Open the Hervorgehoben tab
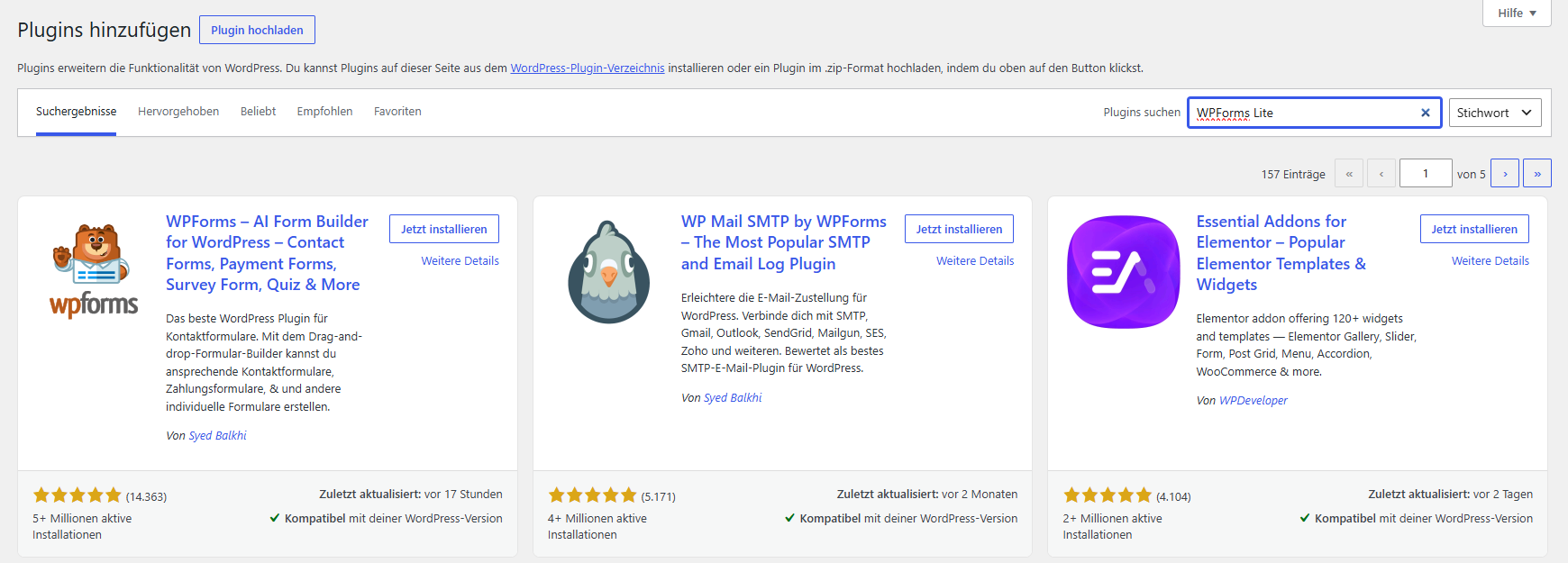 pyautogui.click(x=178, y=112)
